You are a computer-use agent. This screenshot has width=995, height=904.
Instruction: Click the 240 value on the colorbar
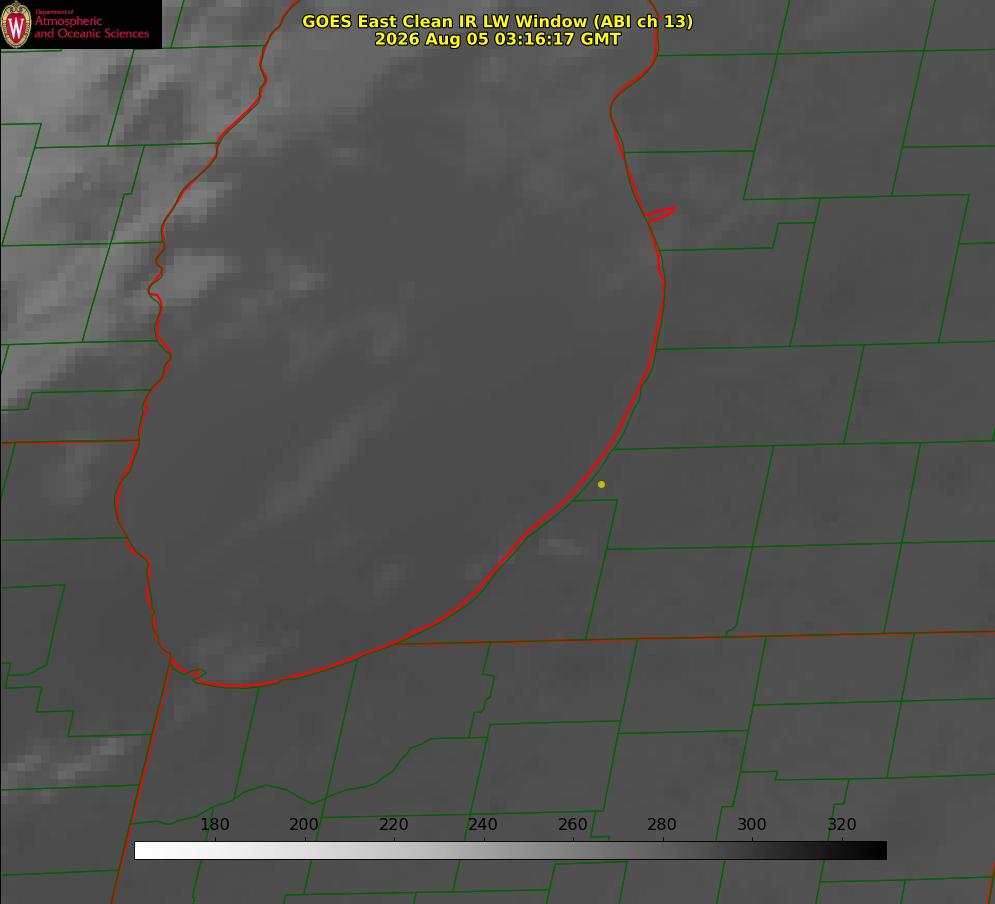click(483, 824)
